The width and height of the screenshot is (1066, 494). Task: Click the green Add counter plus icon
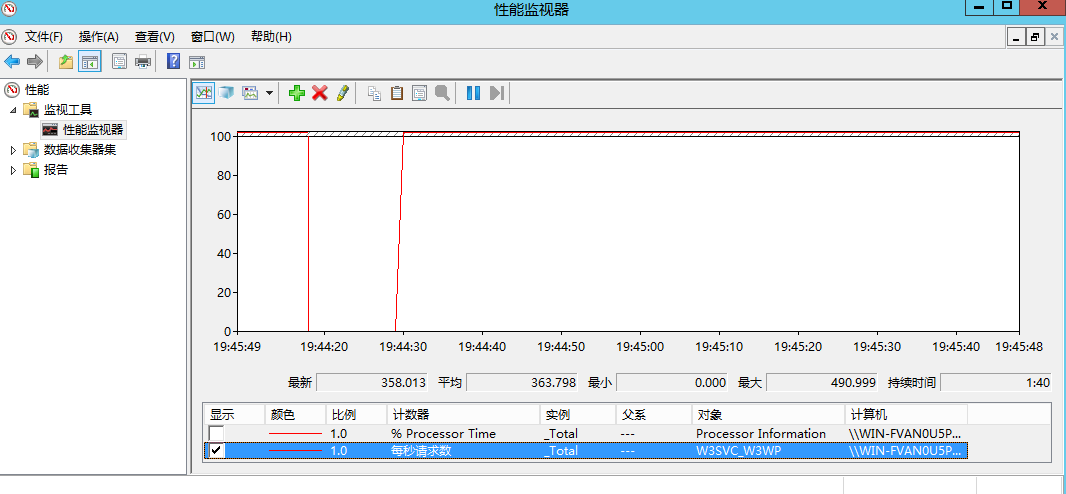(296, 93)
